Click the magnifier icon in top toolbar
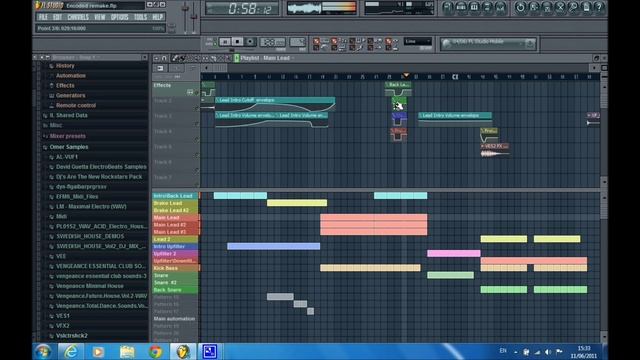Image resolution: width=640 pixels, height=360 pixels. point(573,7)
